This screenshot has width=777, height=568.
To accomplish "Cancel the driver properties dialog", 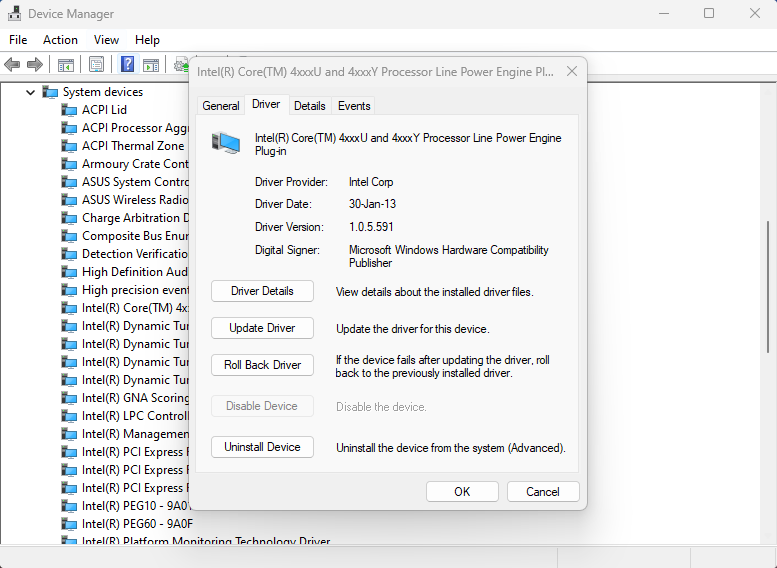I will pyautogui.click(x=543, y=491).
